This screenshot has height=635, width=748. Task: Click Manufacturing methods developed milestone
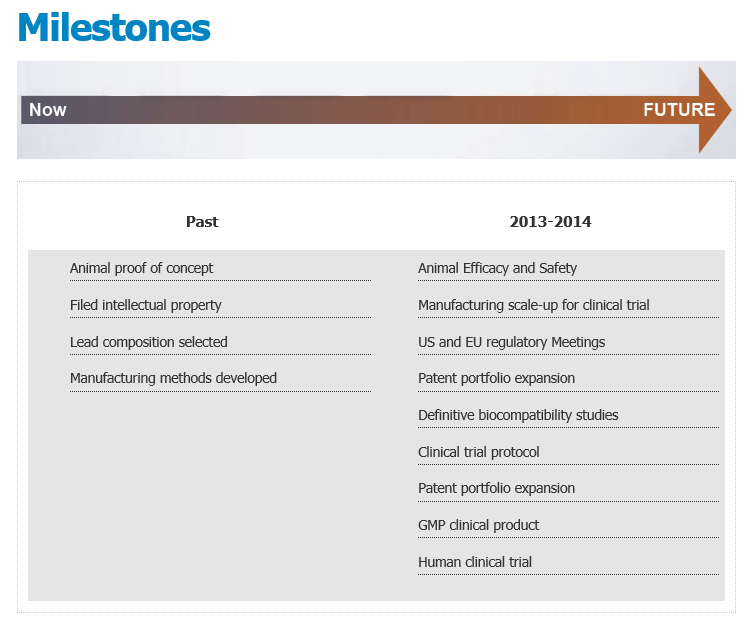point(173,378)
